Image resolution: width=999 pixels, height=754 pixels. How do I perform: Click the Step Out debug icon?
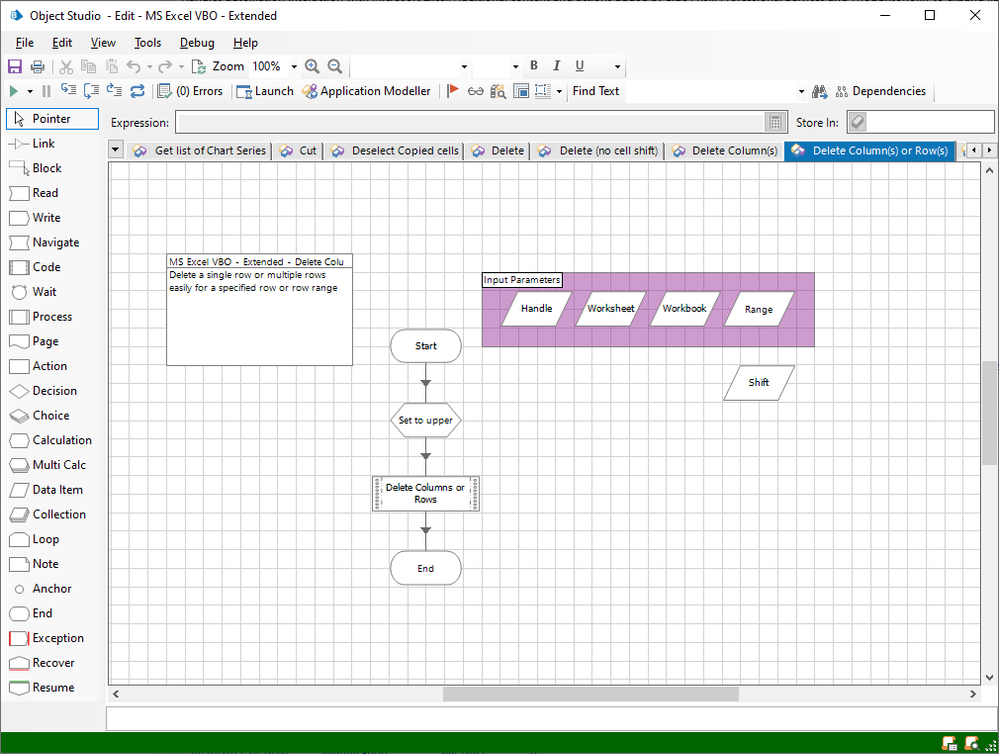point(114,91)
